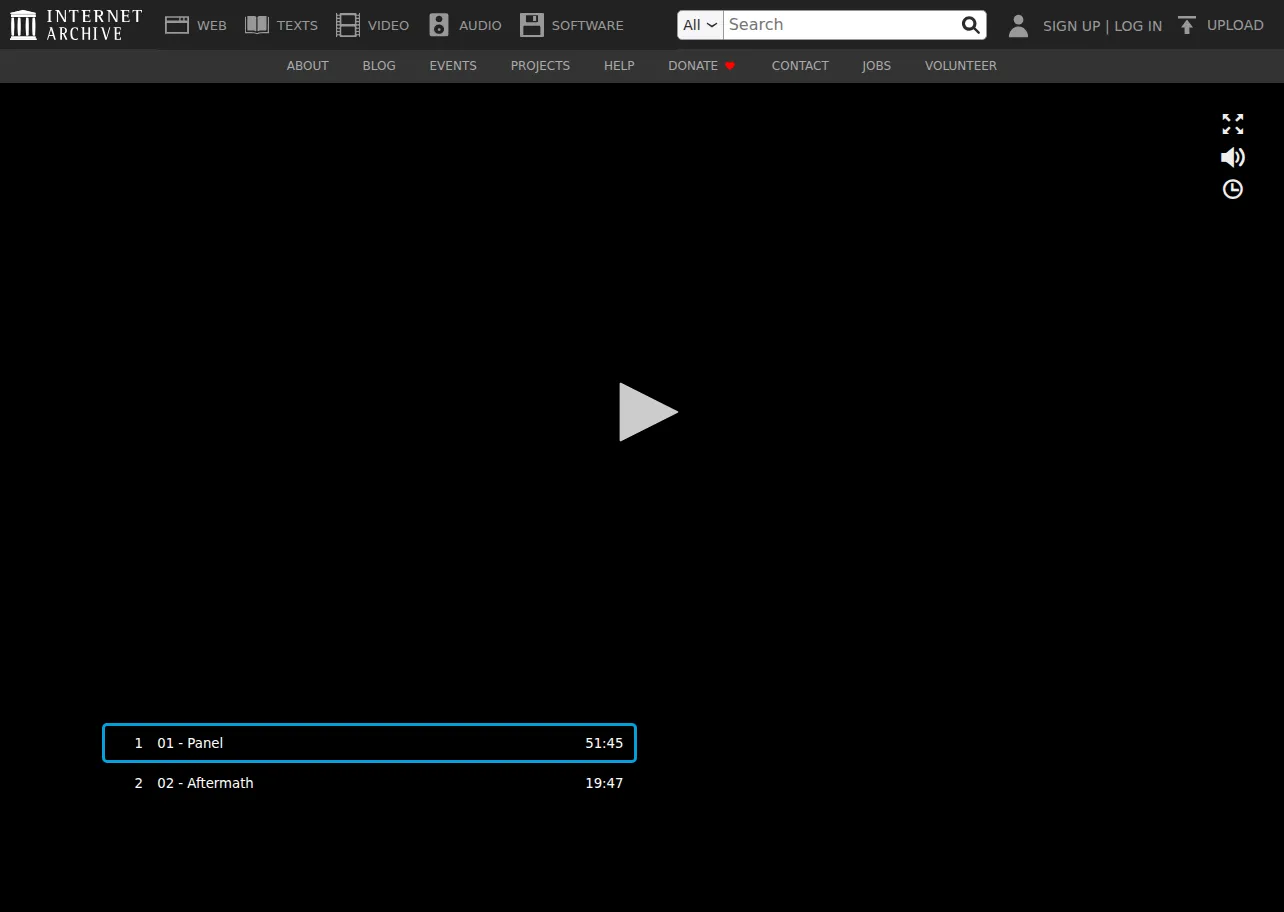The image size is (1284, 912).
Task: Click the Texts section book icon
Action: click(x=257, y=25)
